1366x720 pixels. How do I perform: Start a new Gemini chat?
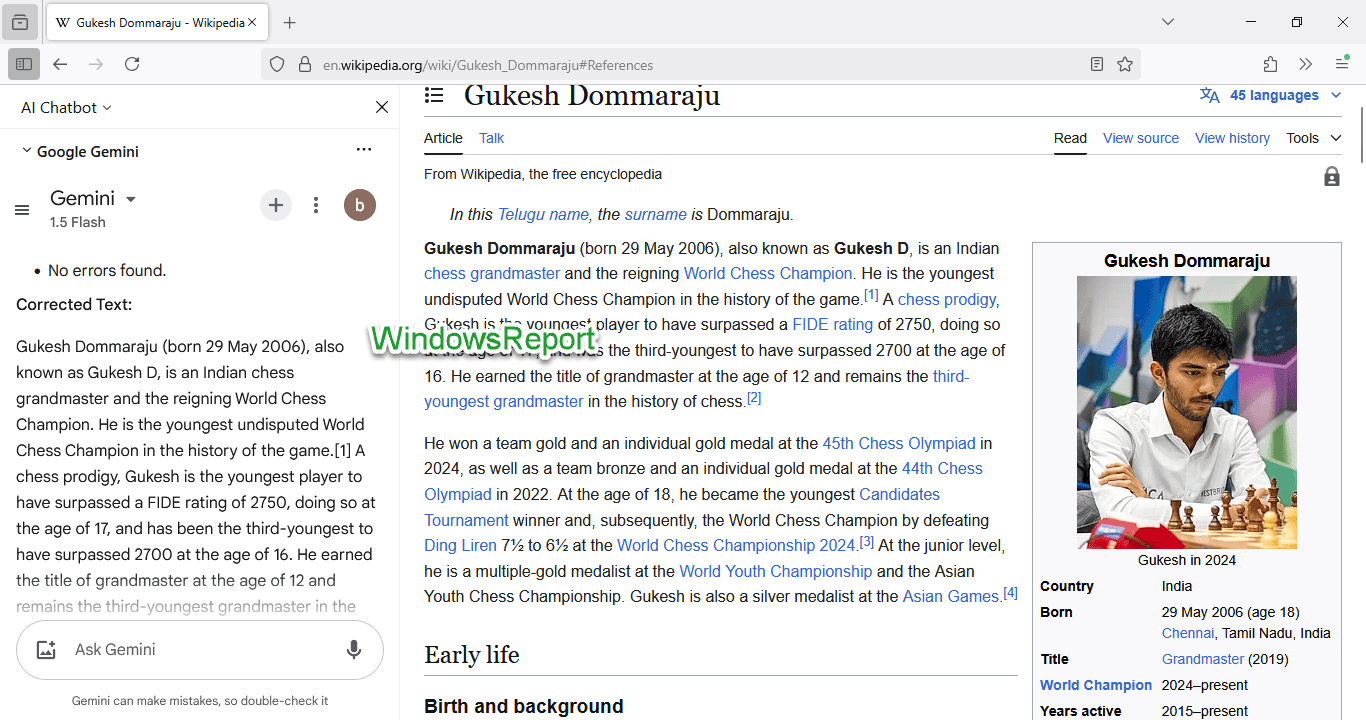276,205
